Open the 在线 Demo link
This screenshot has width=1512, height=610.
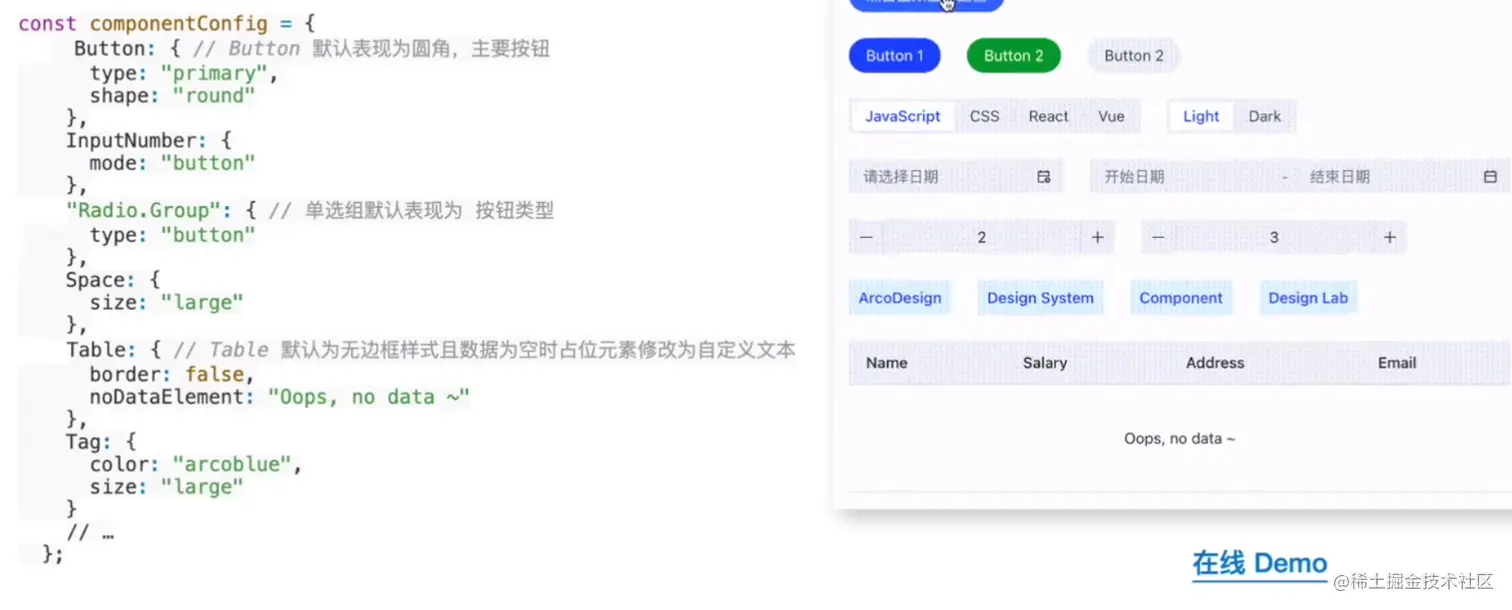(x=1259, y=563)
